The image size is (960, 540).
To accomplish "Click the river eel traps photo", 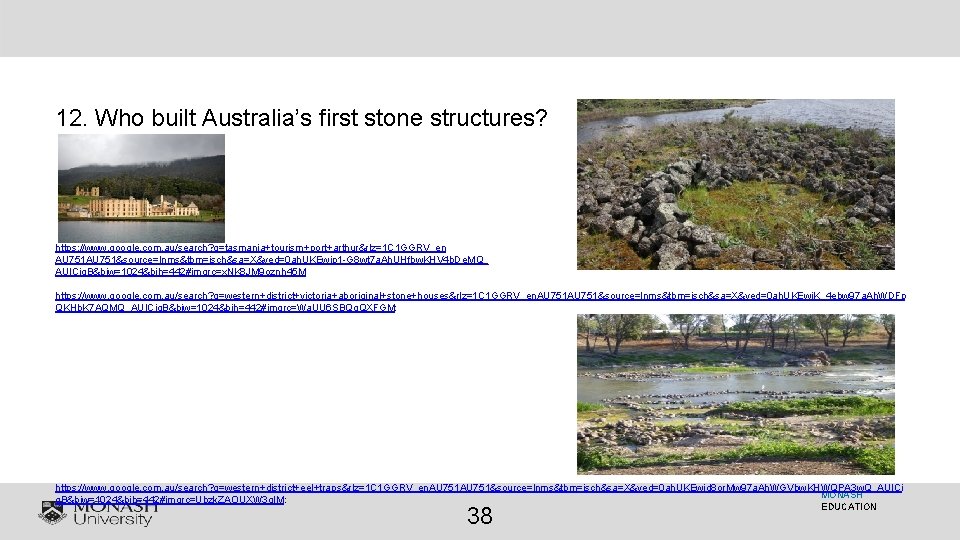I will (x=735, y=394).
